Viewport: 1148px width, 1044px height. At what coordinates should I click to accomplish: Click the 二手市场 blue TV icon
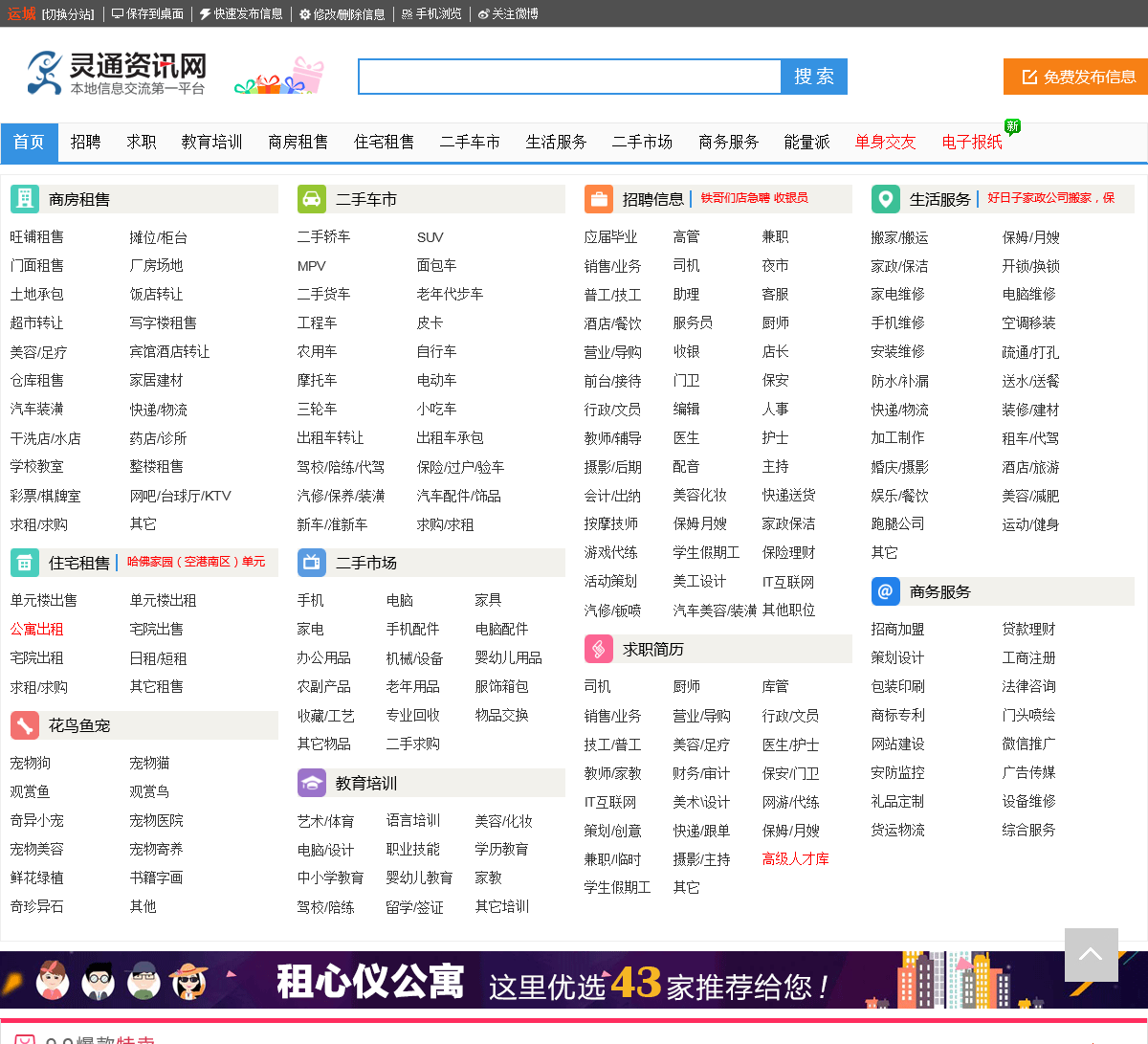tap(312, 563)
